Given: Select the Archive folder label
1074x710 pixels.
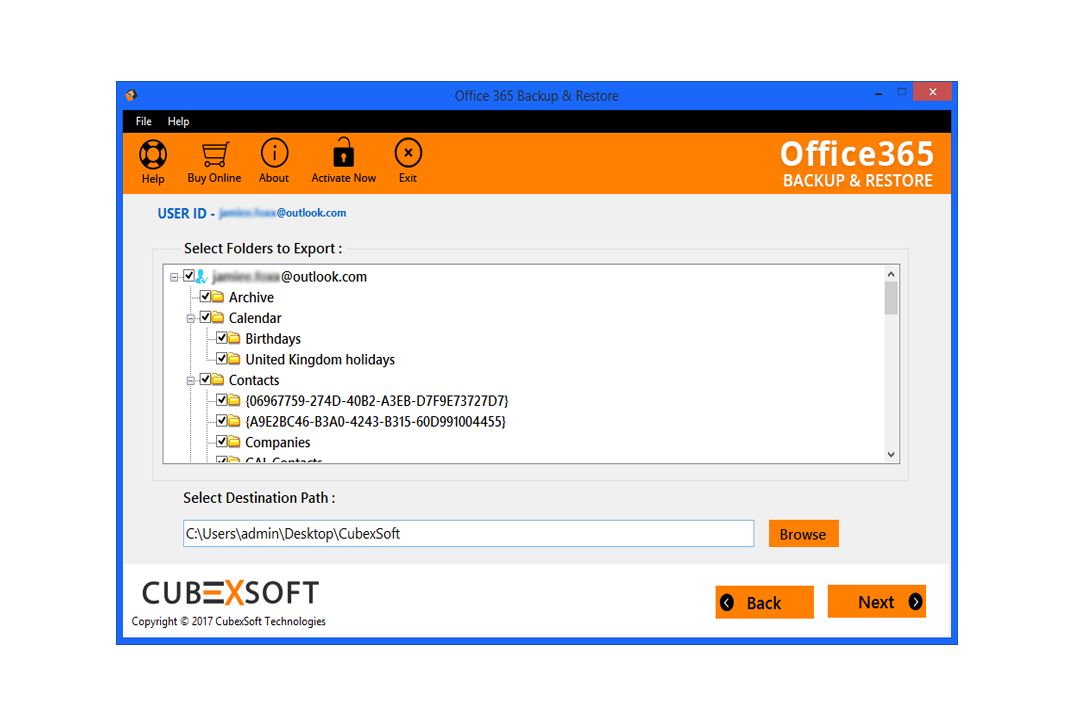Looking at the screenshot, I should coord(251,297).
